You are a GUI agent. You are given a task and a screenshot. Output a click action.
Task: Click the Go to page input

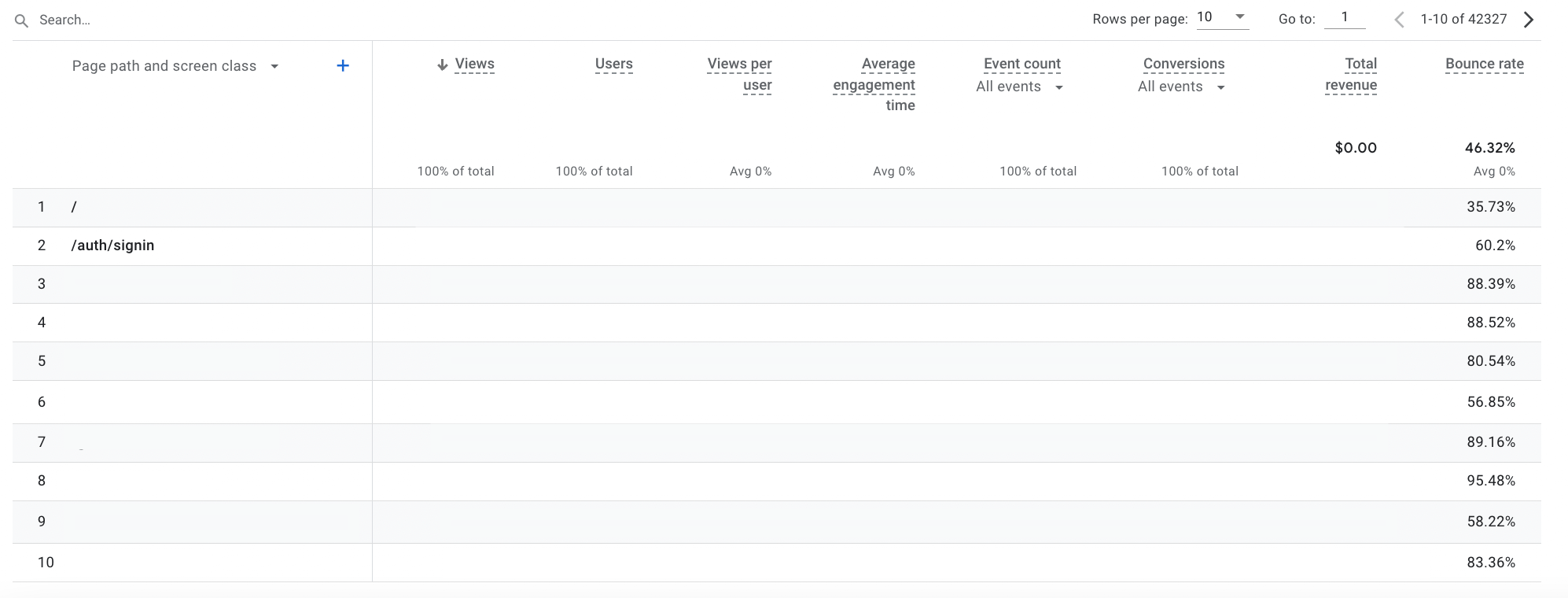(1345, 17)
